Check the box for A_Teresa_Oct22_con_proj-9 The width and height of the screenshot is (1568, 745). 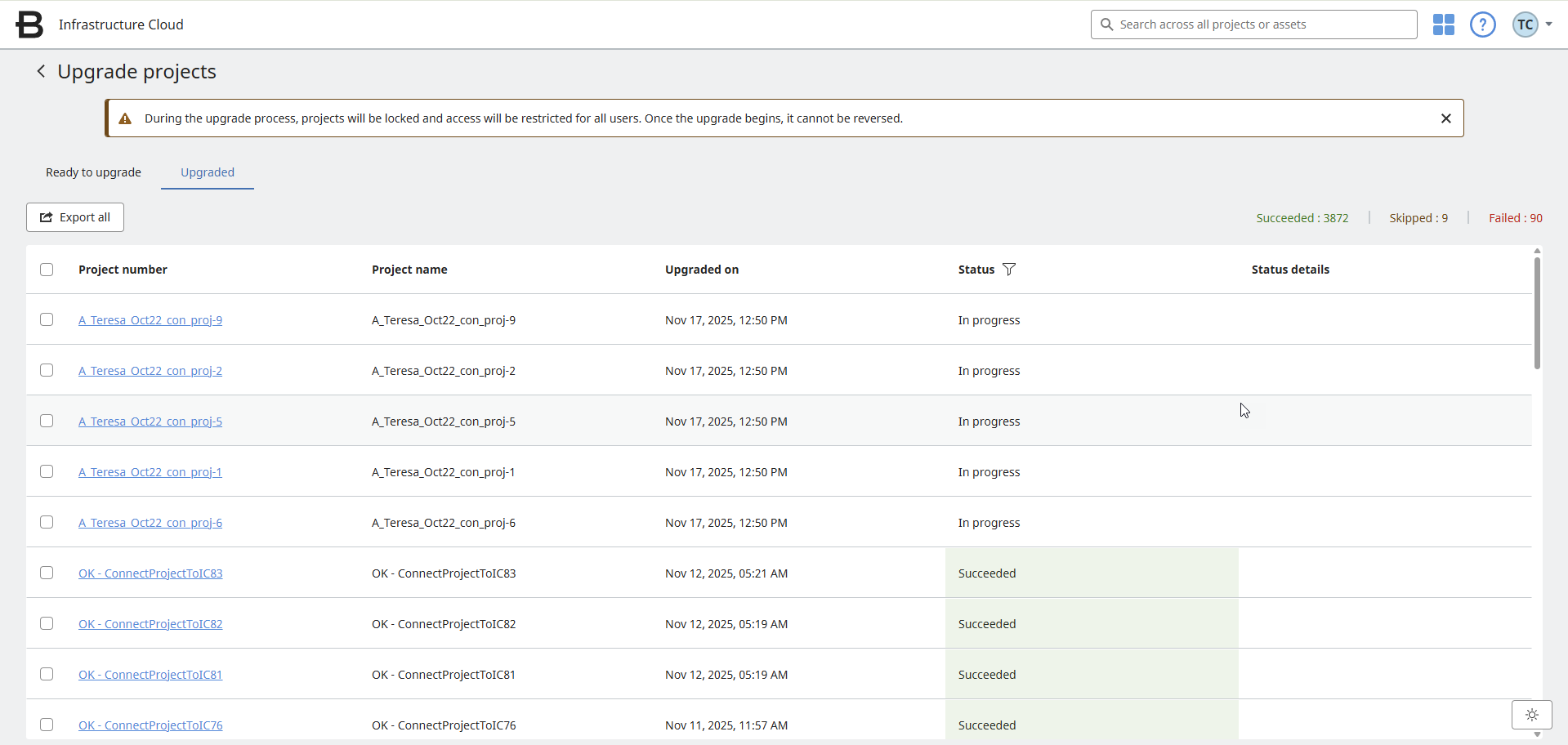(x=47, y=320)
